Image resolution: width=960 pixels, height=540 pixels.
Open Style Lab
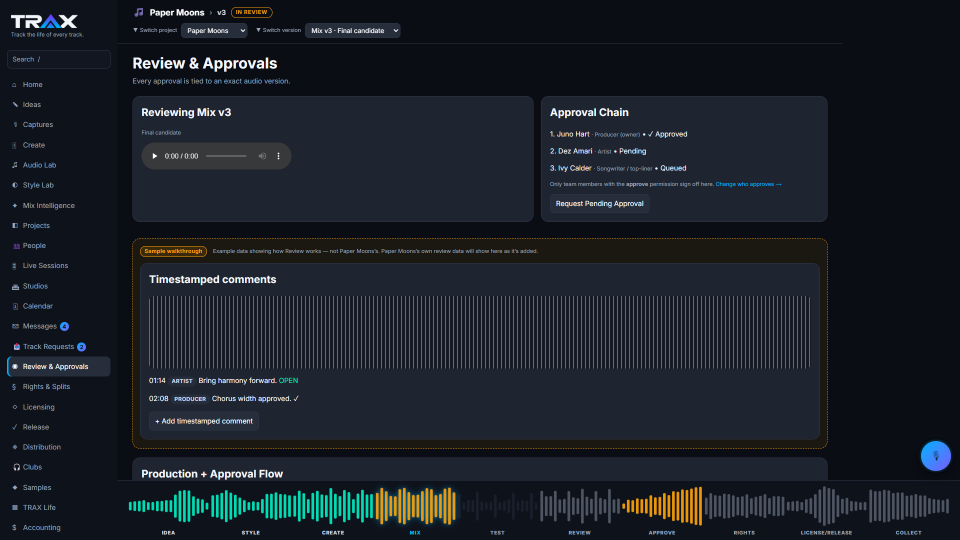tap(38, 185)
